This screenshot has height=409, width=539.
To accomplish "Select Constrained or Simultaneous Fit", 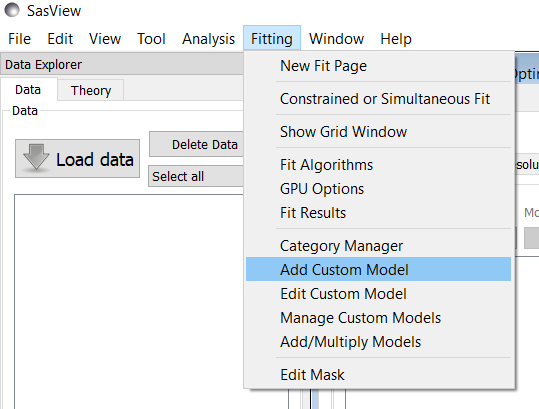I will tap(378, 99).
